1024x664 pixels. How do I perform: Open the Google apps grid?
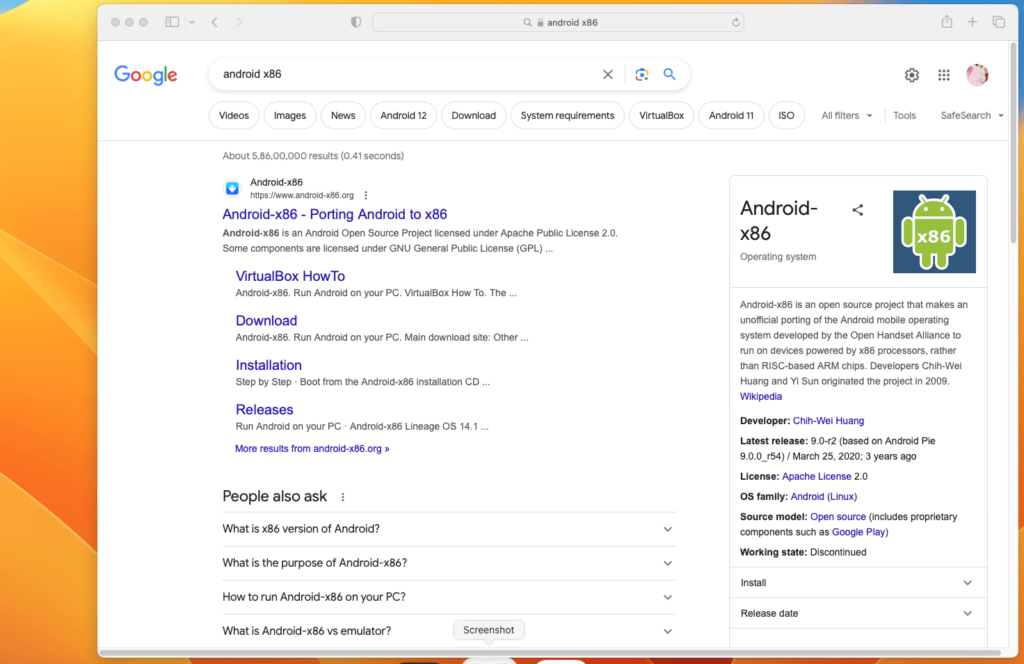(943, 74)
